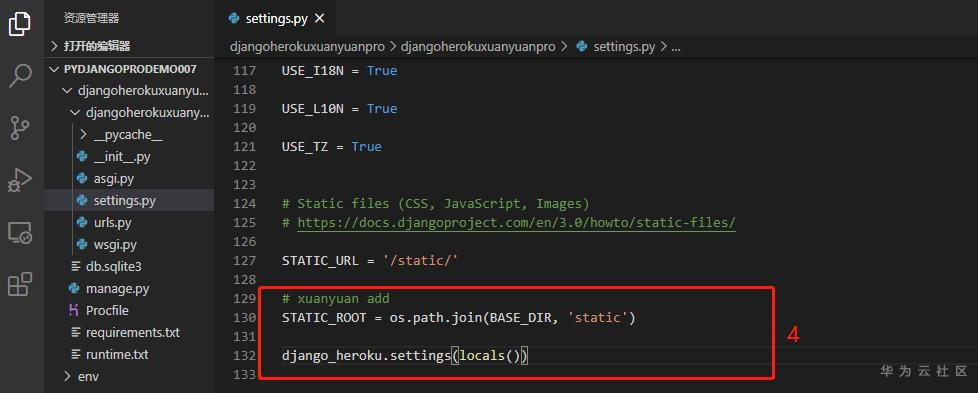Click the Python icon beside urls.py

coord(82,223)
